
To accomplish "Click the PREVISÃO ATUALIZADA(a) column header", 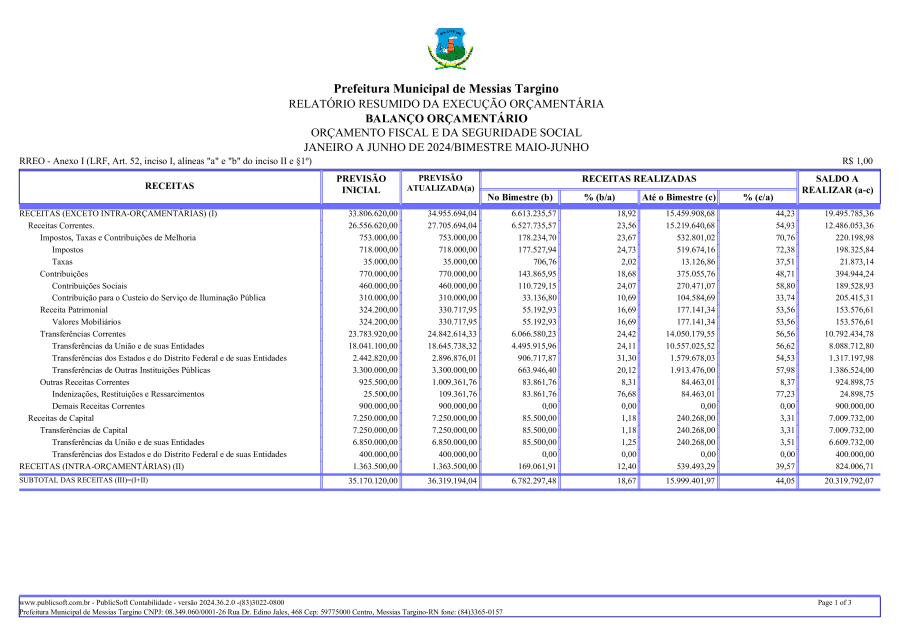I will (439, 183).
